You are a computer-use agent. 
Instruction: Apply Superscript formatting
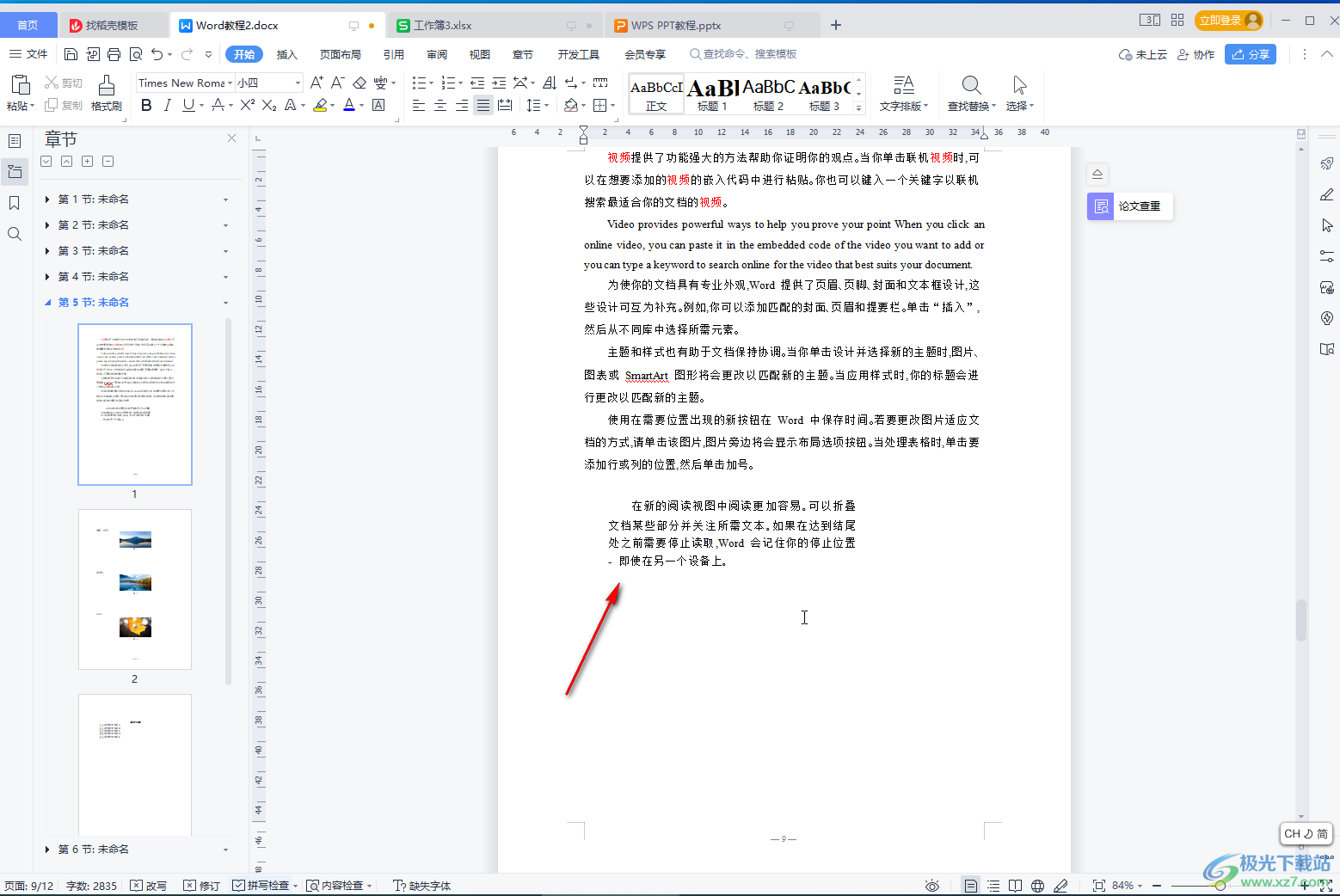[248, 105]
